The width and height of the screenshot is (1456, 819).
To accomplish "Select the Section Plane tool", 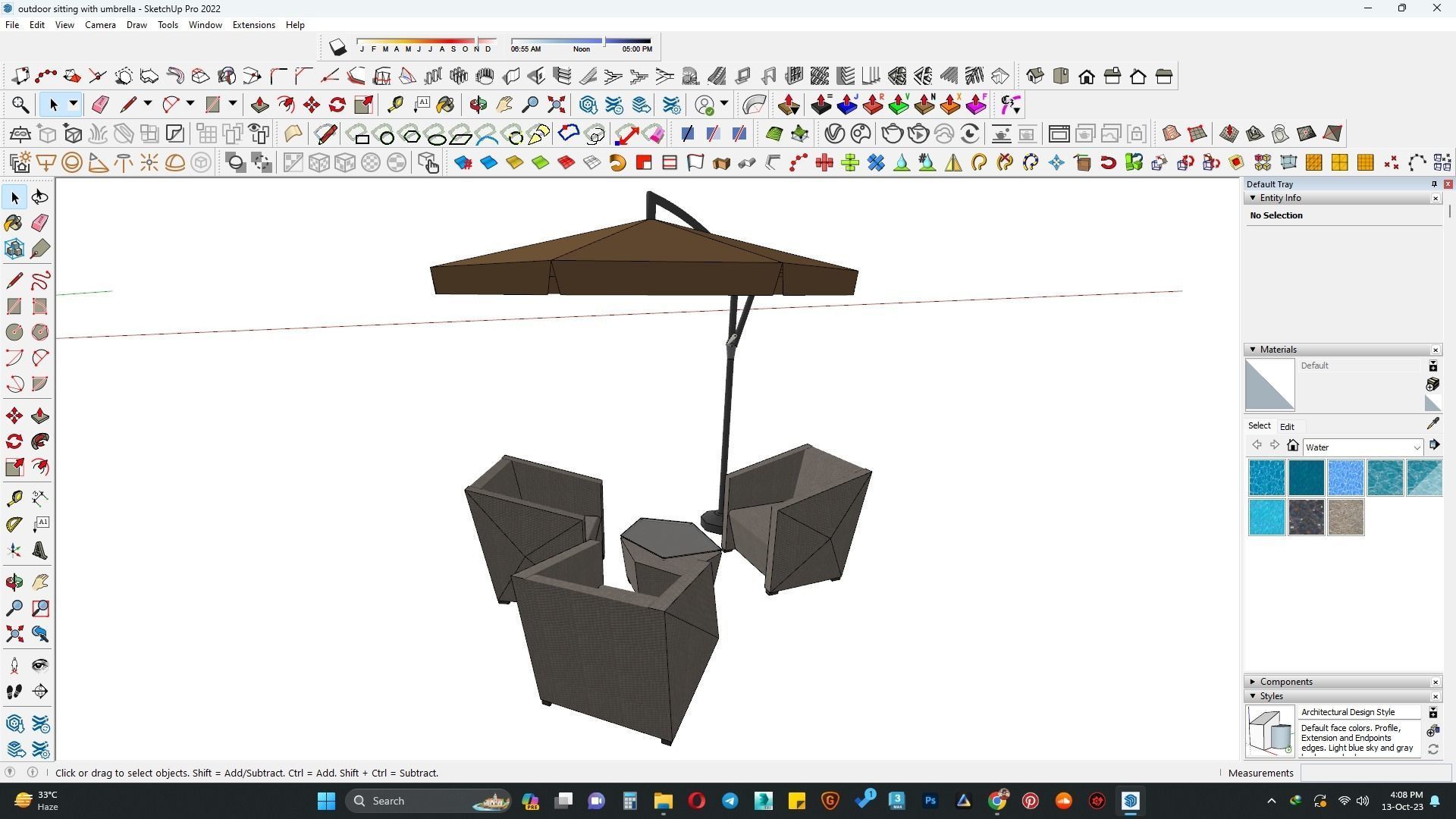I will pos(40,692).
